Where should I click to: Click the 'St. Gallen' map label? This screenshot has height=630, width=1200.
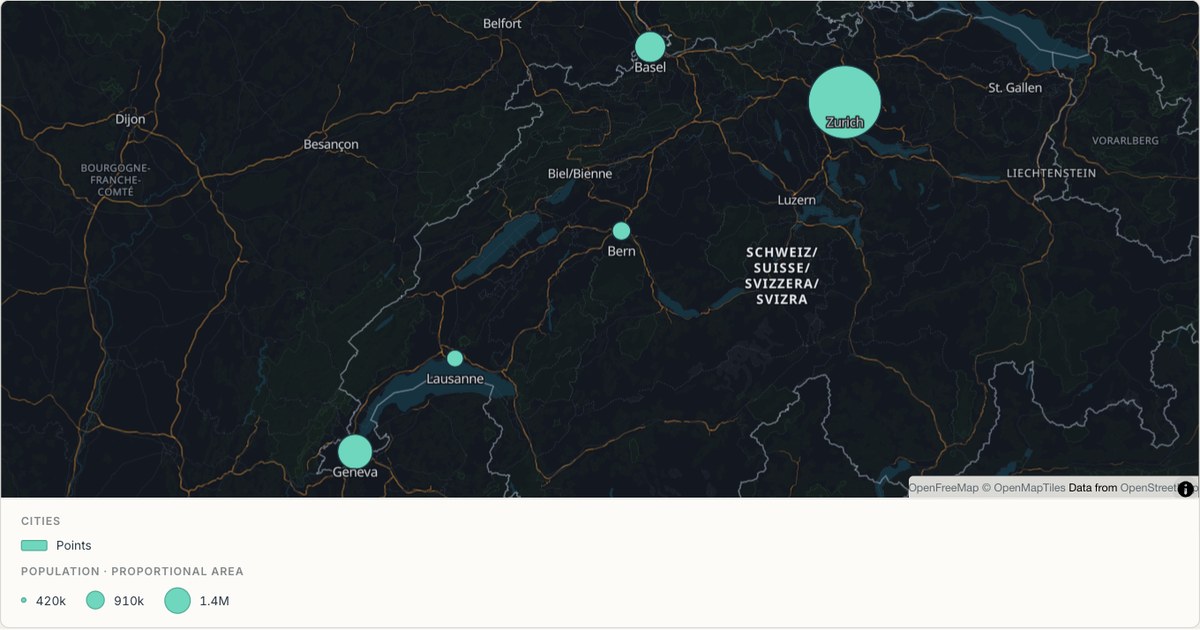(x=1015, y=88)
